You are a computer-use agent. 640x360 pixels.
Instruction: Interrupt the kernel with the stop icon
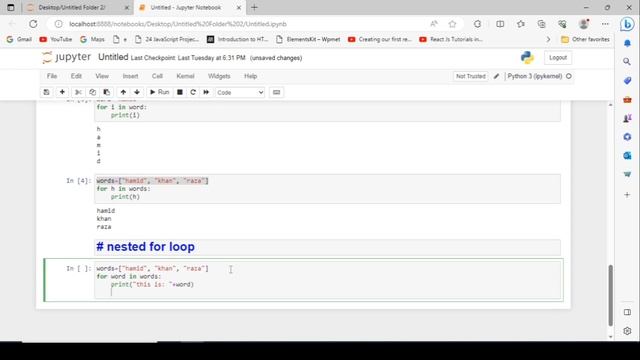pos(180,92)
